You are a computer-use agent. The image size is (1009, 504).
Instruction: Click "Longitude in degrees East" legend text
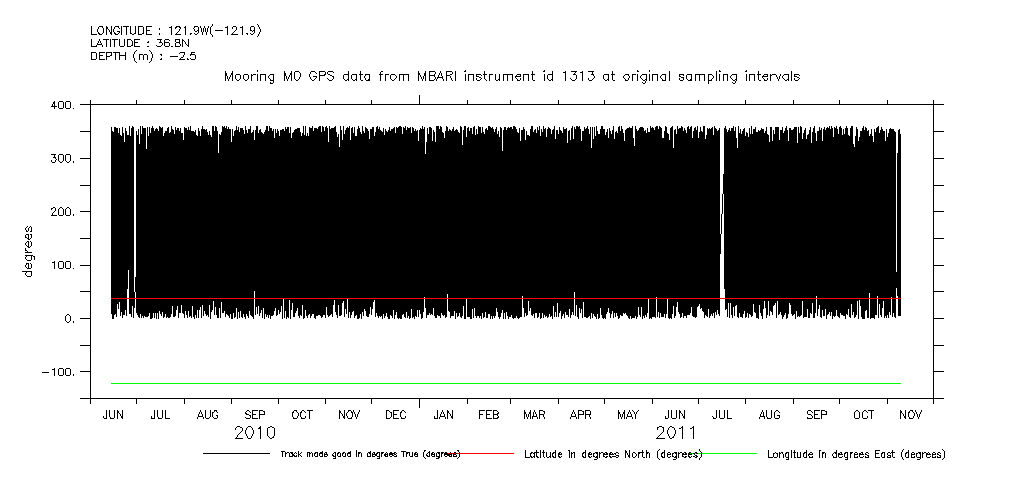(855, 454)
